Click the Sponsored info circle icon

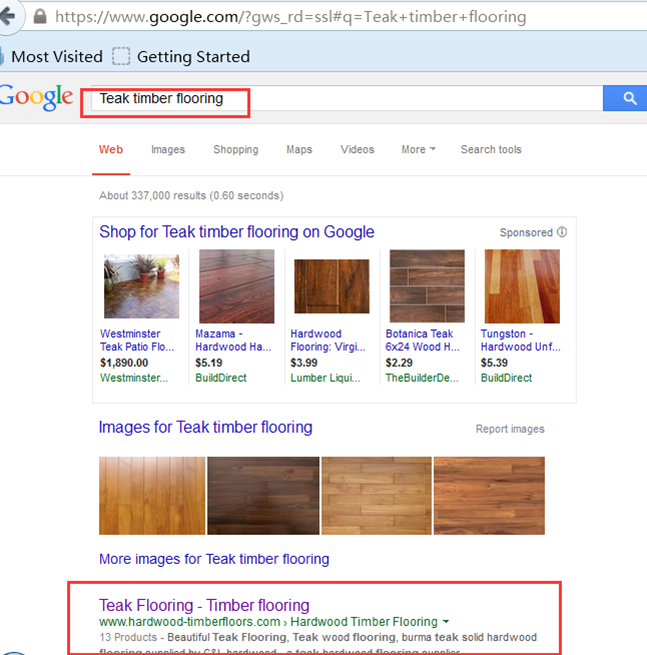click(x=562, y=232)
